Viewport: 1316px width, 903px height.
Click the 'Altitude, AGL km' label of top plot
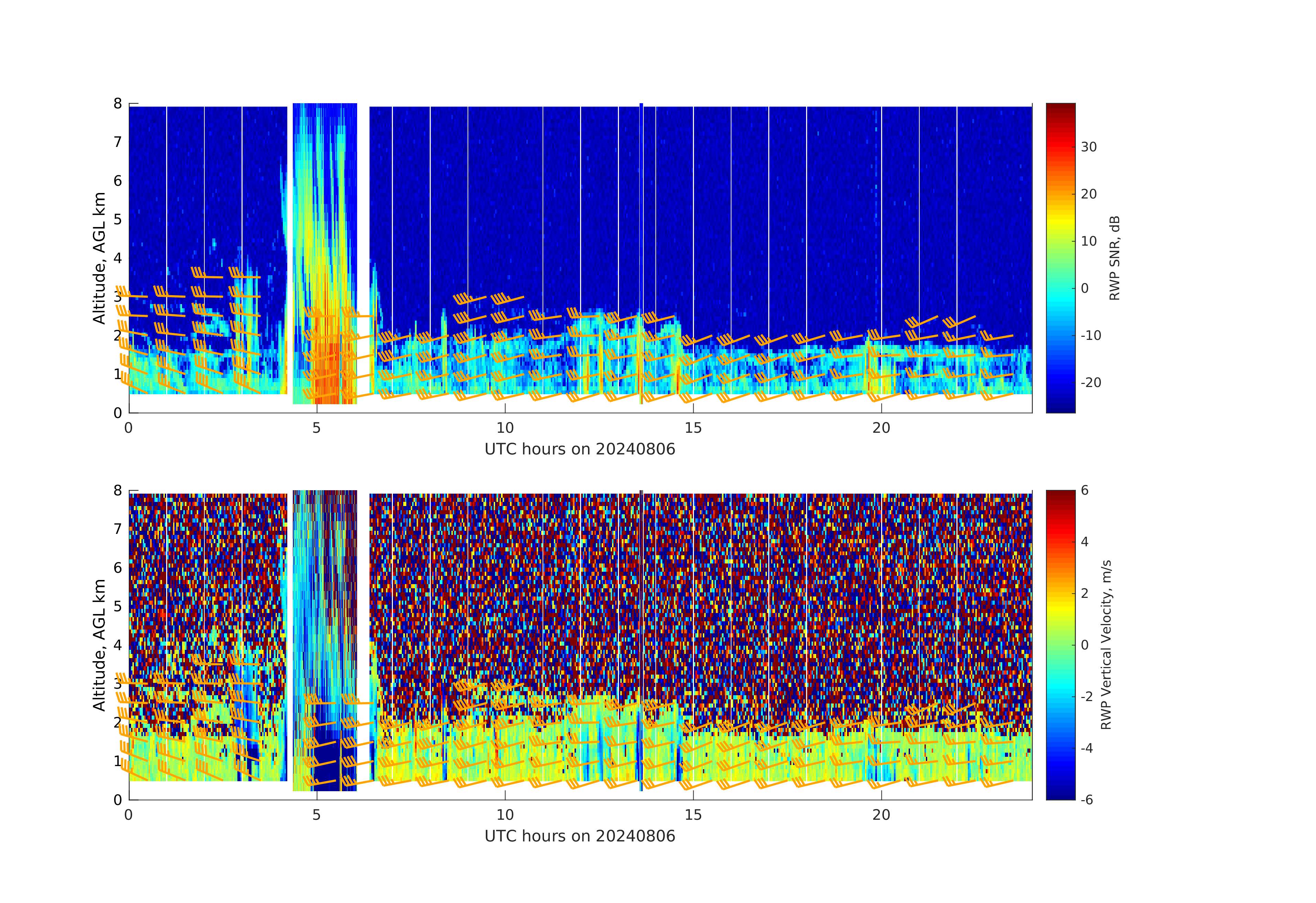click(99, 258)
